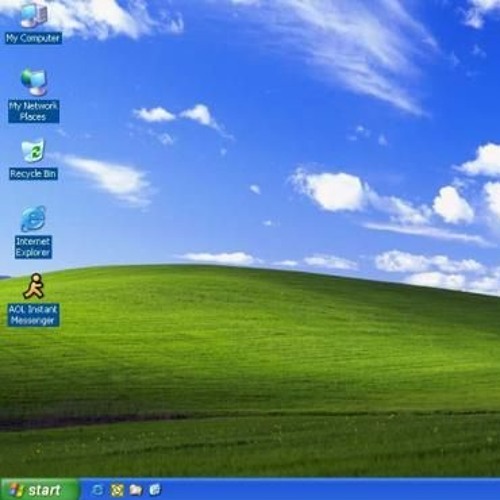Click an empty area of the taskbar
The height and width of the screenshot is (500, 500).
(x=317, y=490)
